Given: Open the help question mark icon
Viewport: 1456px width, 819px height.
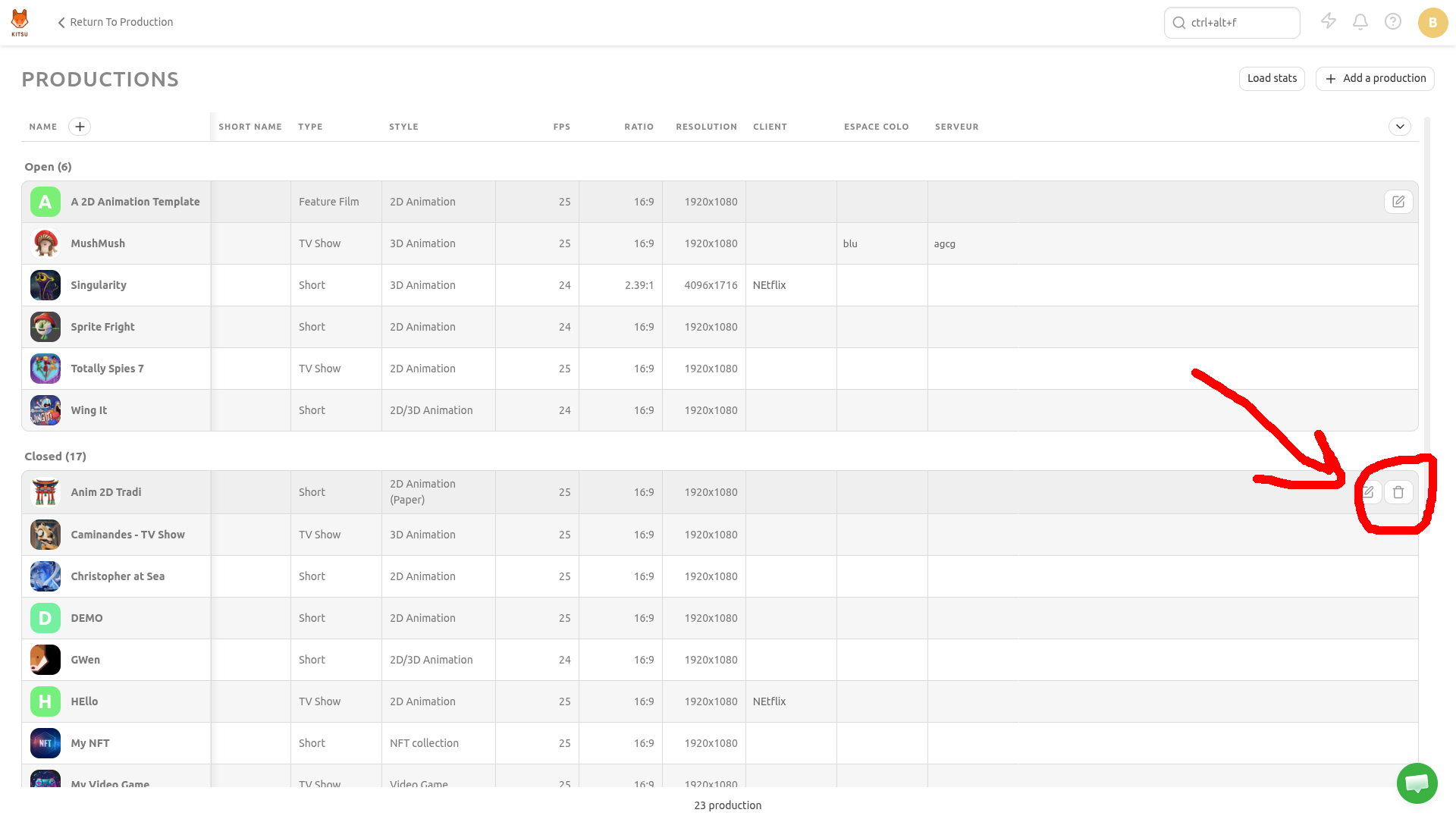Looking at the screenshot, I should coord(1393,22).
